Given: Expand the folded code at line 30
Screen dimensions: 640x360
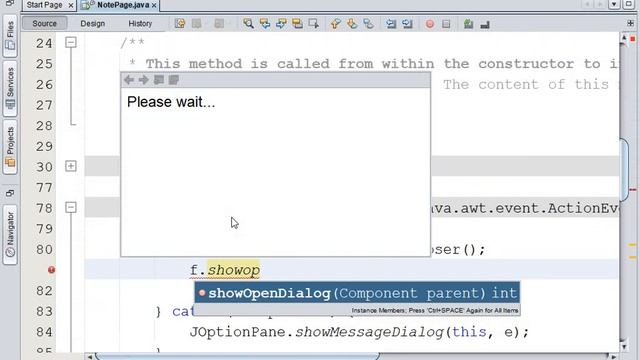Looking at the screenshot, I should 71,166.
